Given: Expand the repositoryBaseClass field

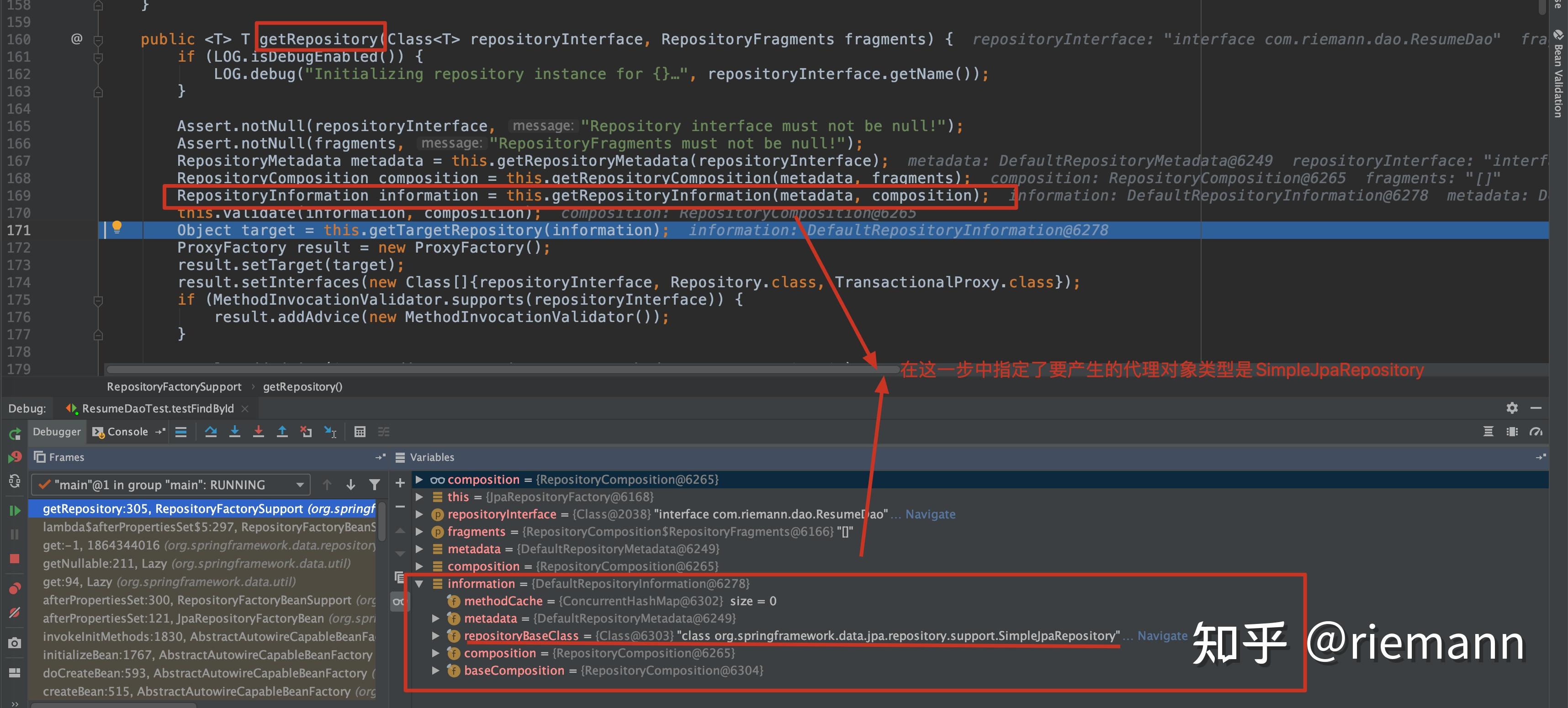Looking at the screenshot, I should coord(436,635).
